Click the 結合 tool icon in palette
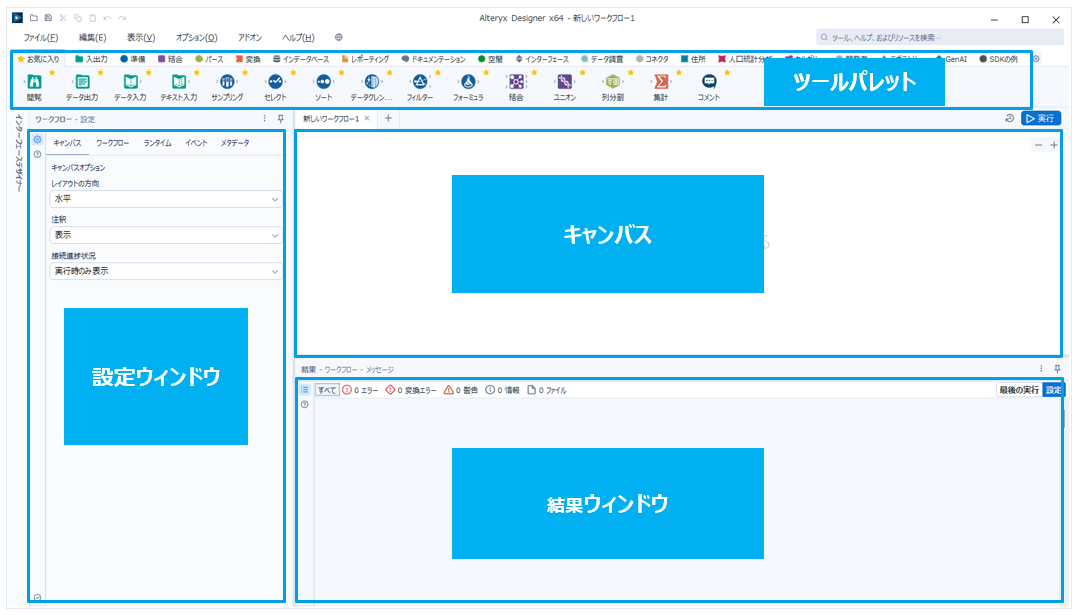 (516, 82)
